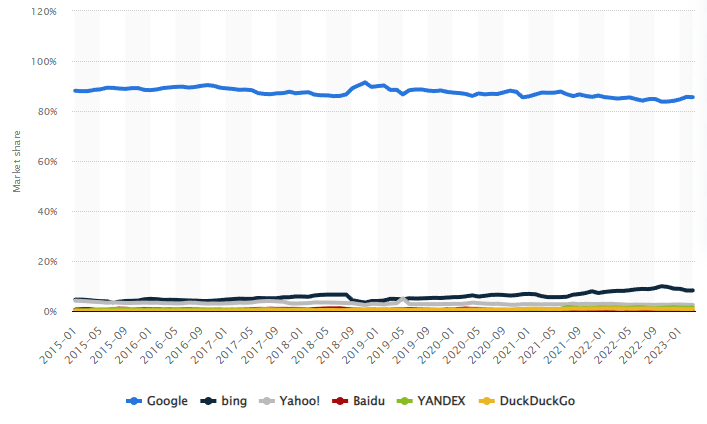Click the YANDEX legend text label

(439, 401)
